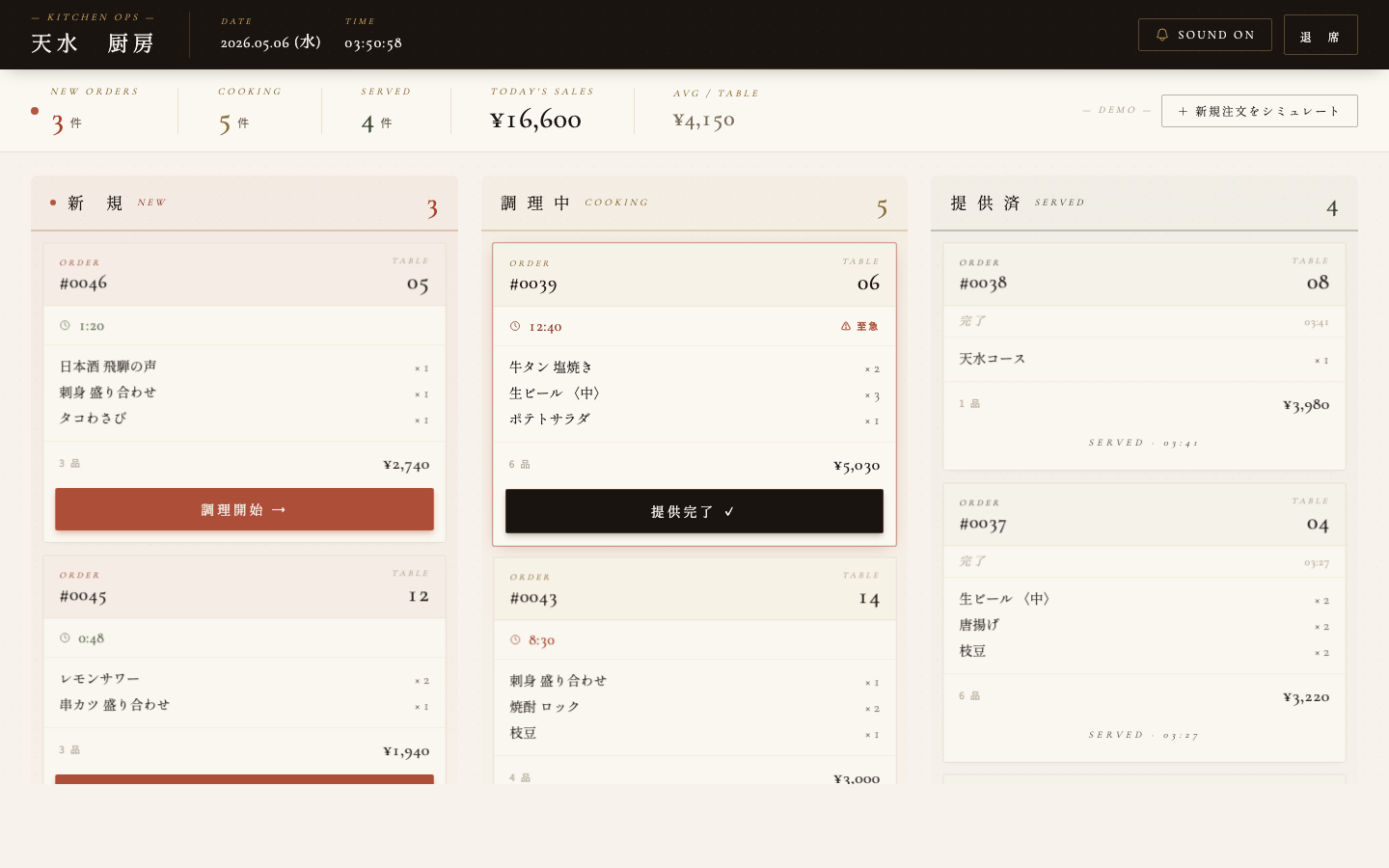Click order number #0043
The height and width of the screenshot is (868, 1389).
[533, 598]
